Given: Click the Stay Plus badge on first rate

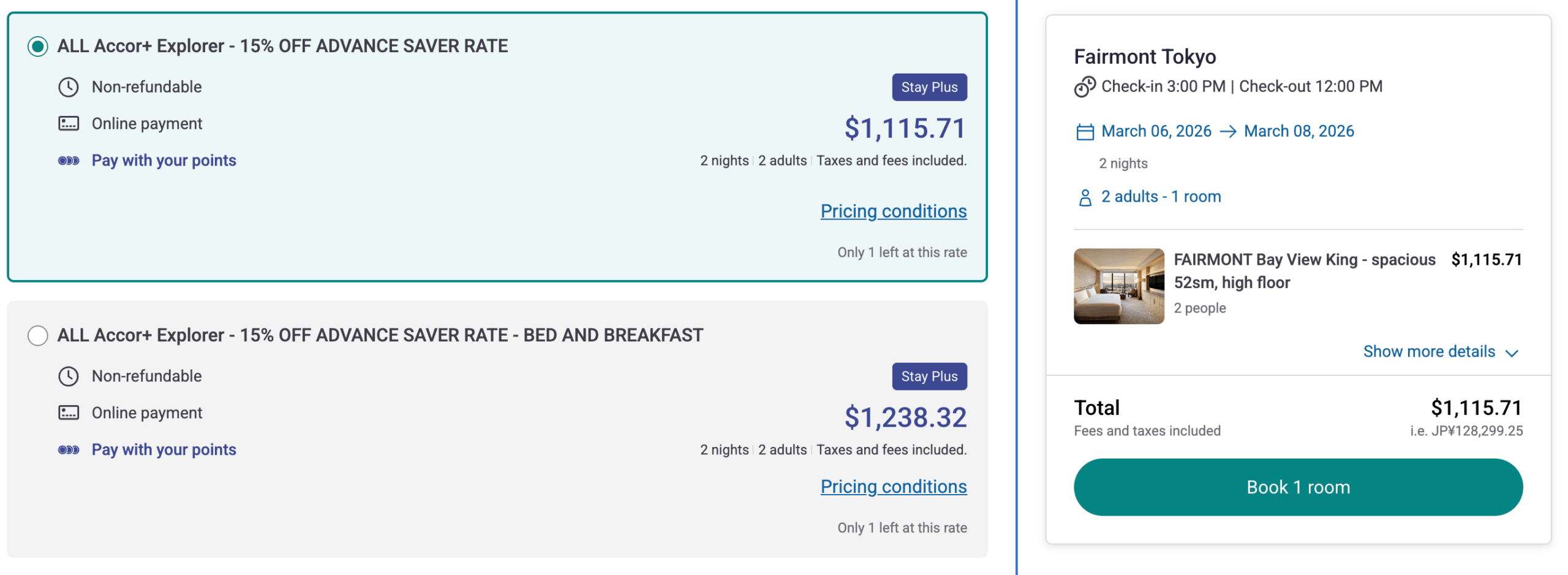Looking at the screenshot, I should point(929,87).
